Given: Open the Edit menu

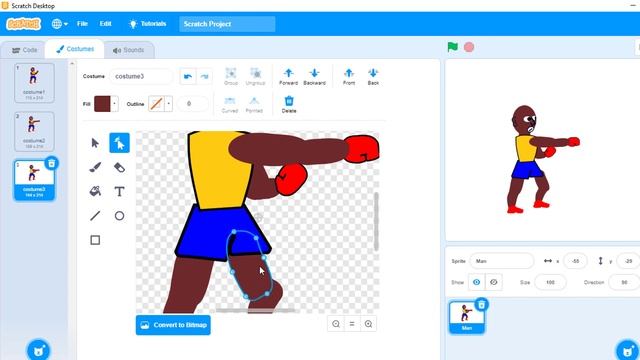Looking at the screenshot, I should coord(105,24).
